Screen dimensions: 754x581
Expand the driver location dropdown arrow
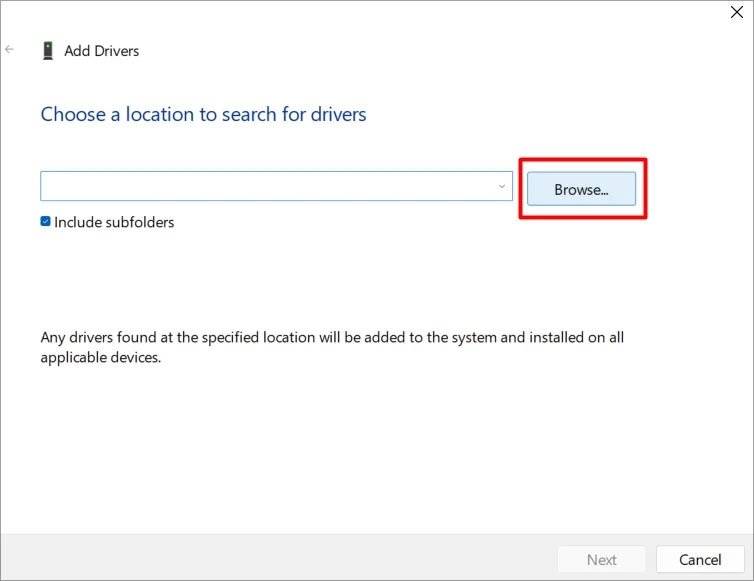click(x=501, y=186)
